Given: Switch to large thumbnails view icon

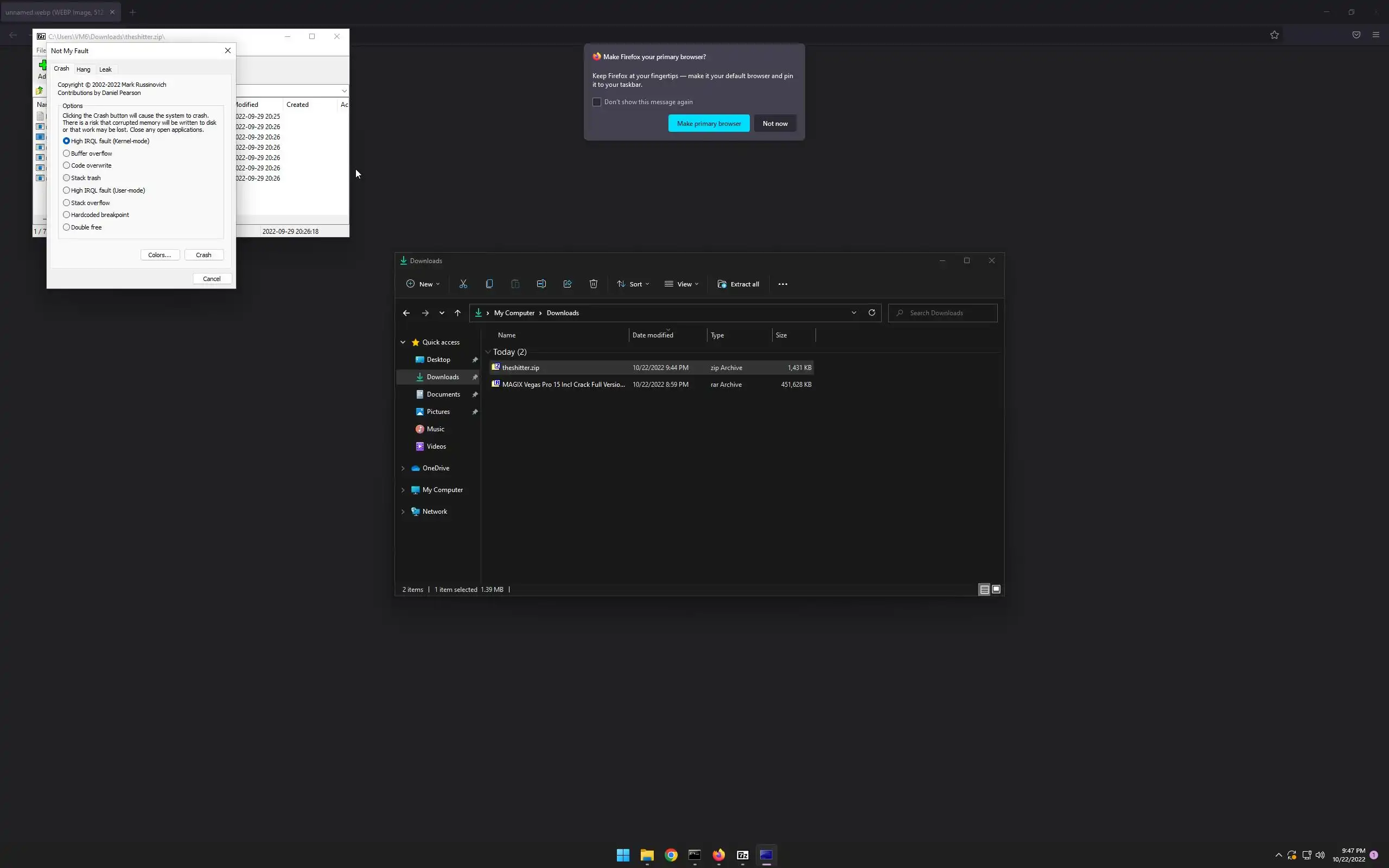Looking at the screenshot, I should click(x=996, y=589).
